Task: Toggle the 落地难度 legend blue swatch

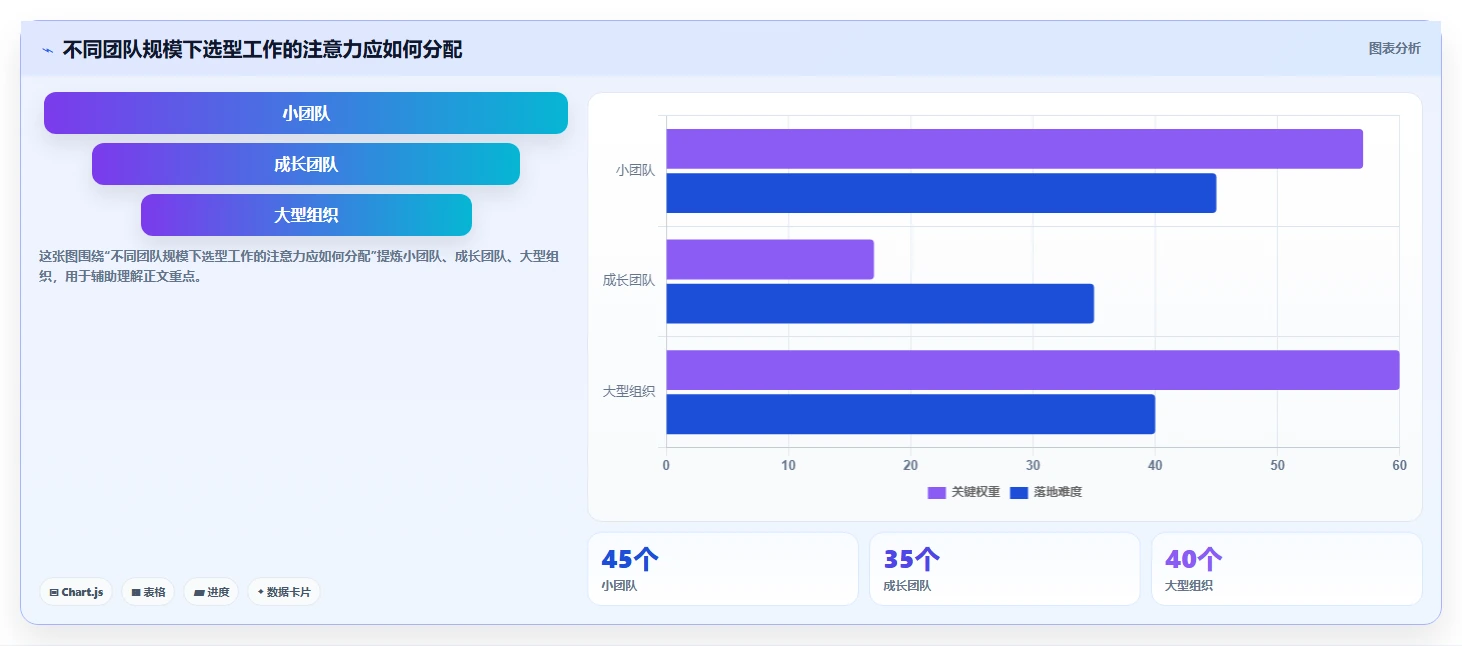Action: 1019,492
